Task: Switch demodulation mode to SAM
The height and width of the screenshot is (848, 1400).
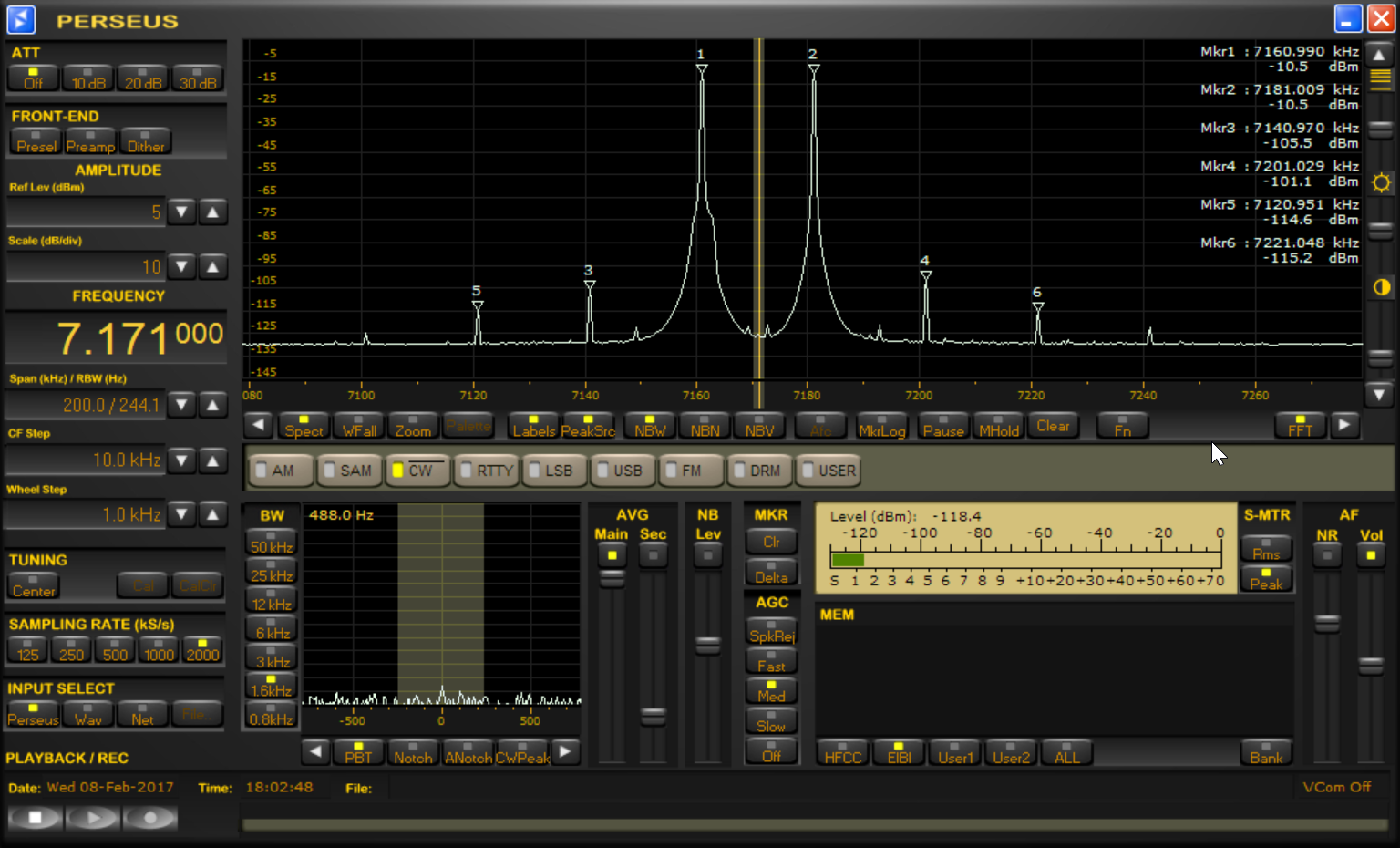Action: [350, 471]
